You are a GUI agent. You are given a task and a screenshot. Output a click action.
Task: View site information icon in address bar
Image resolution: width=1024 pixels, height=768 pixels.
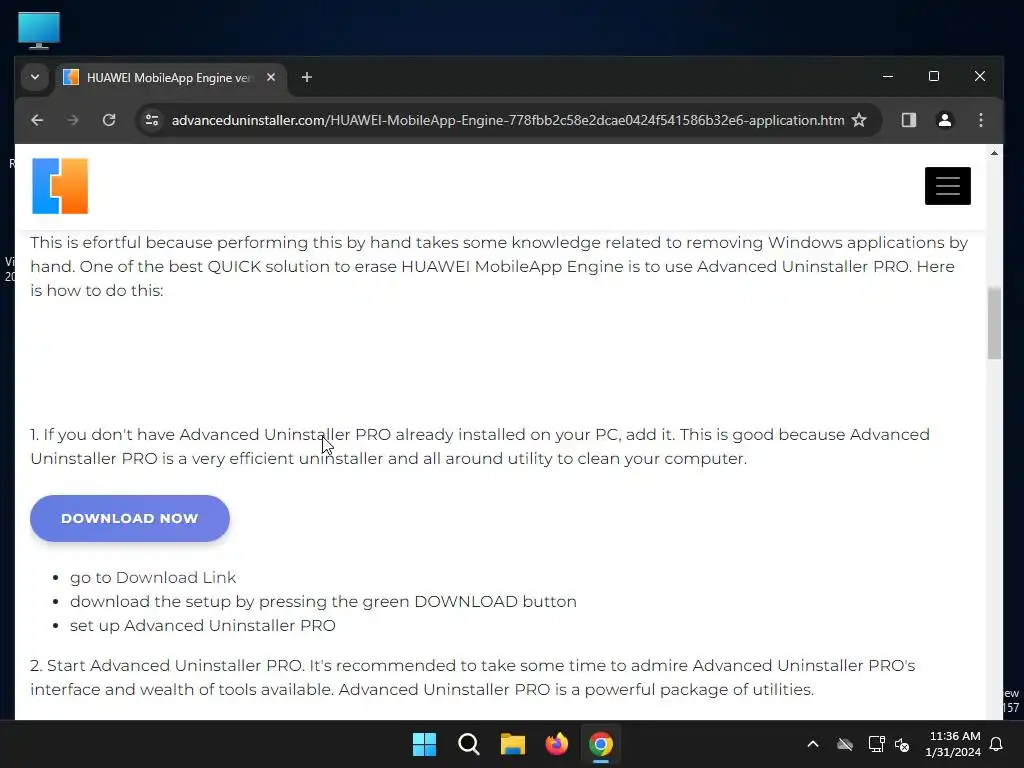coord(152,120)
